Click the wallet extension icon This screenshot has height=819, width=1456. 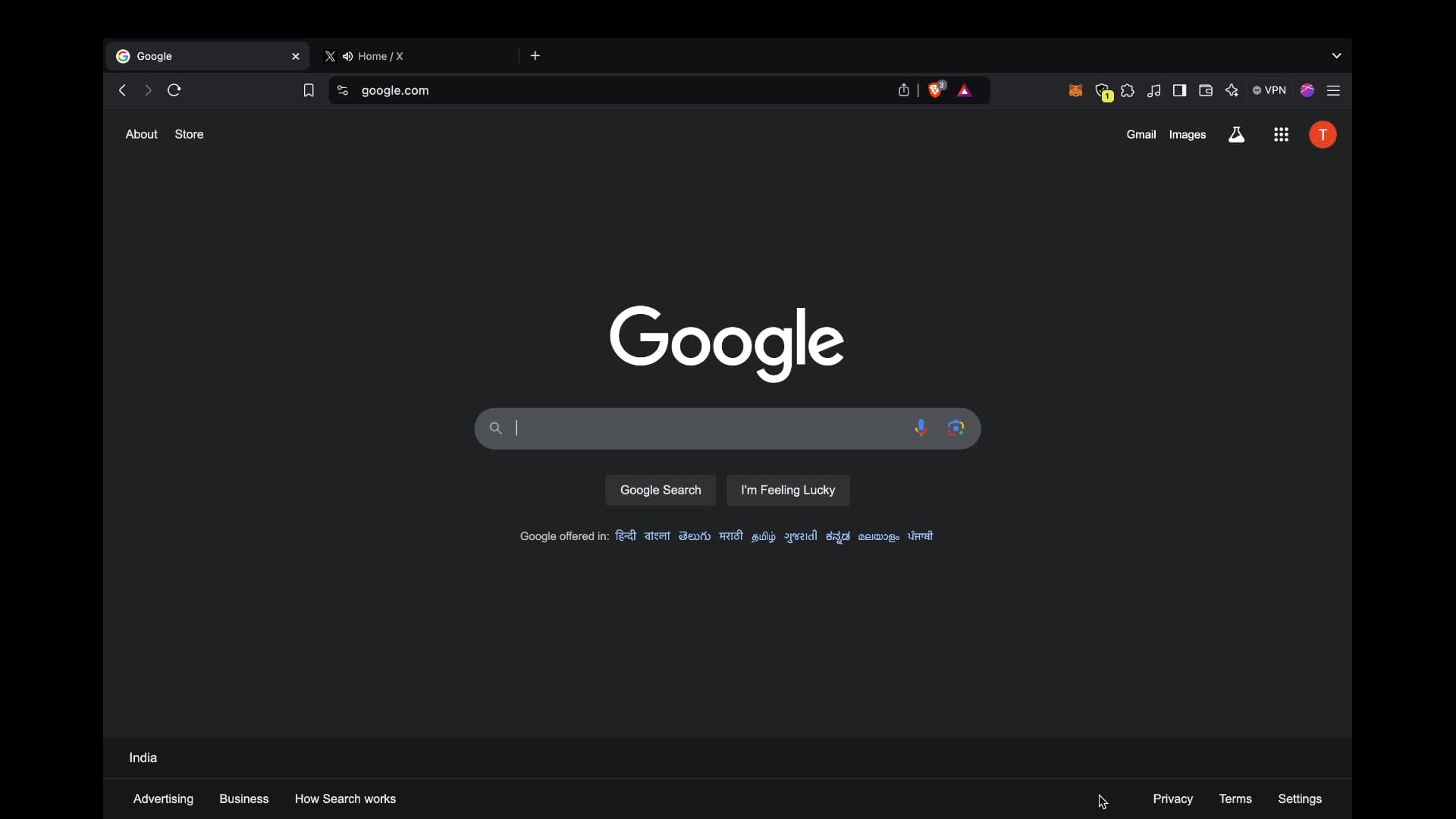[x=1206, y=91]
